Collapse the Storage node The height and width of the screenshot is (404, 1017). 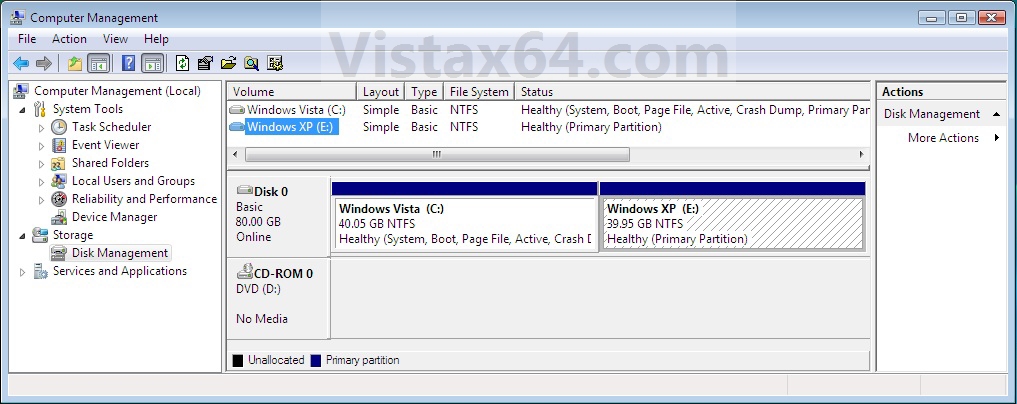(23, 235)
